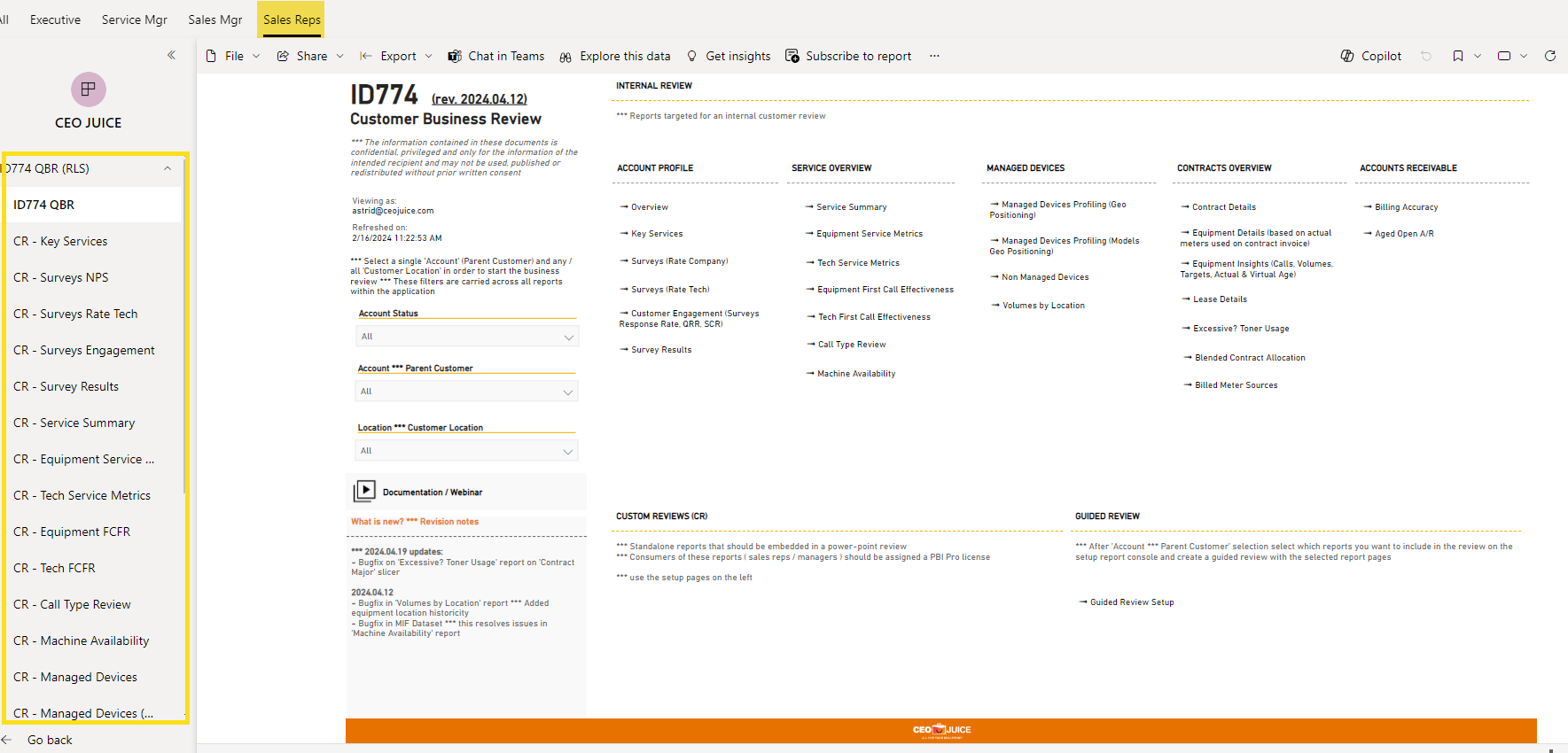Switch to the Sales Mgr tab
Screen dimensions: 1568x753
(x=215, y=19)
